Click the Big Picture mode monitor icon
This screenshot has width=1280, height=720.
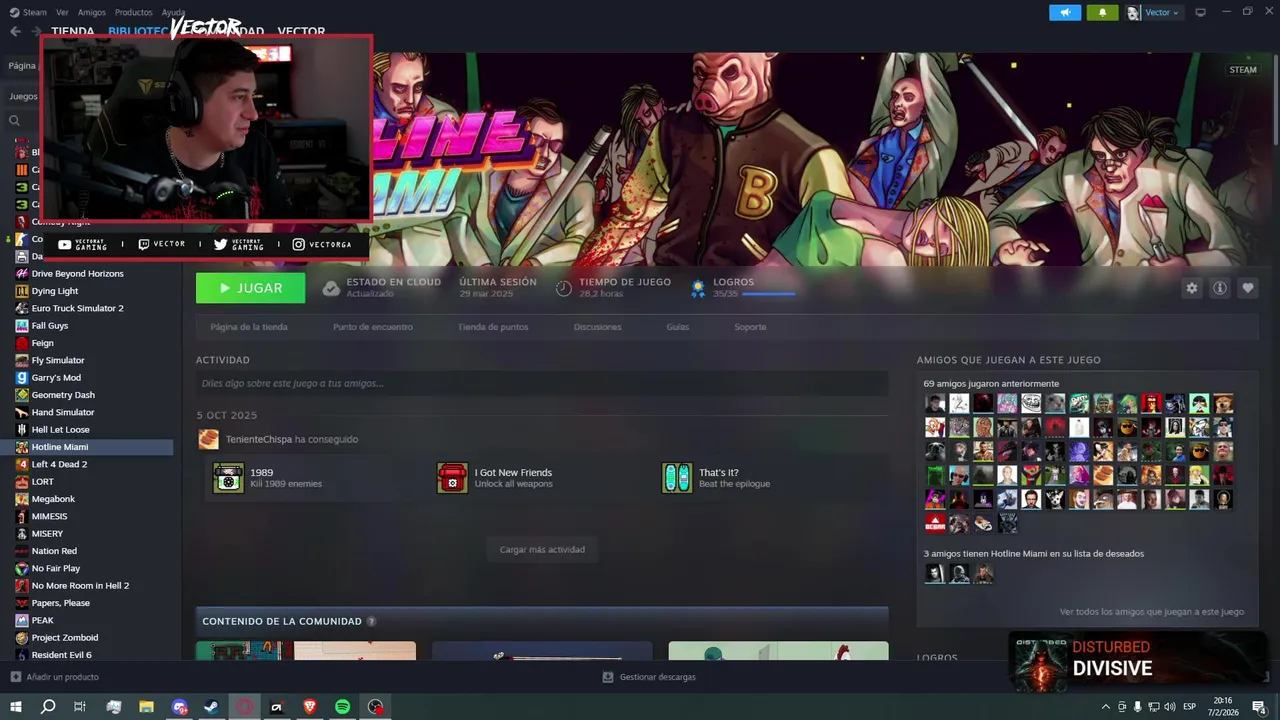tap(1200, 12)
